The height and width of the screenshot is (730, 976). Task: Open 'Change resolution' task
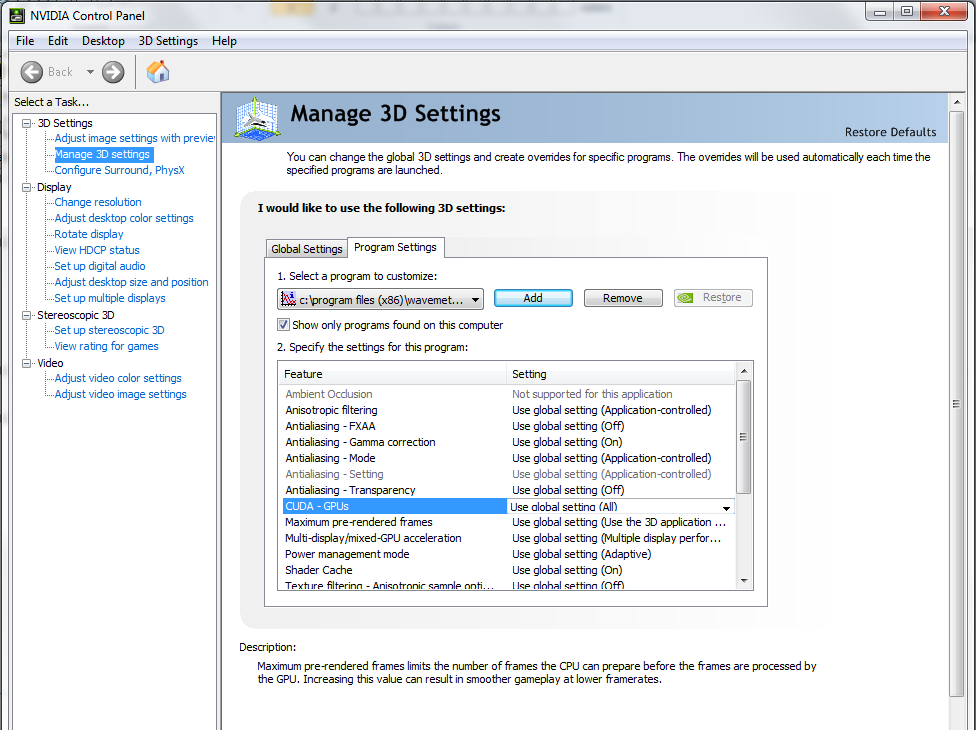98,202
